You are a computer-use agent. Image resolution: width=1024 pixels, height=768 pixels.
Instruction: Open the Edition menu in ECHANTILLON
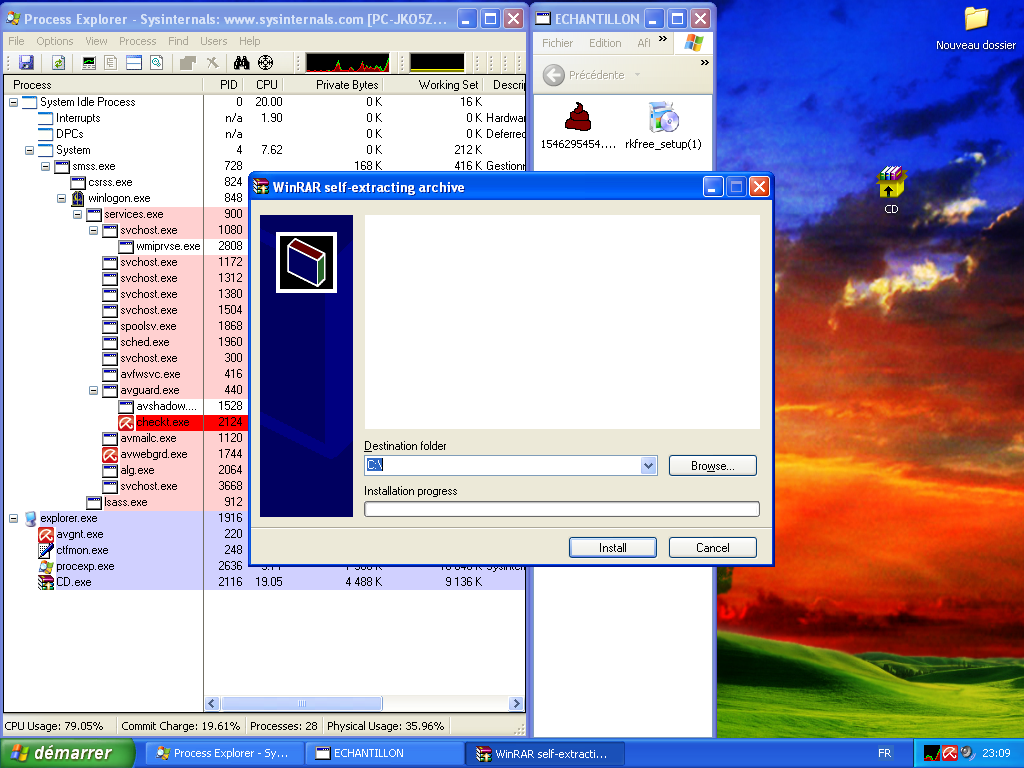click(x=605, y=43)
